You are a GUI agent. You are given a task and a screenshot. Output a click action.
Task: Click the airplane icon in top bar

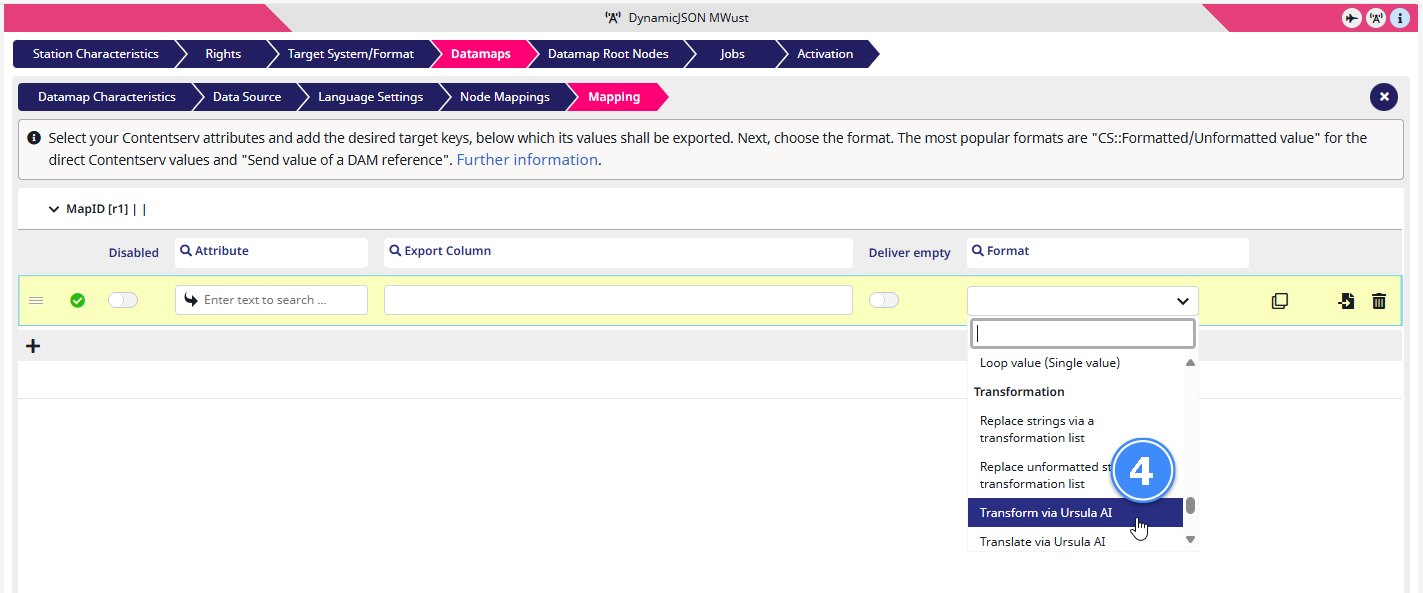point(1351,18)
